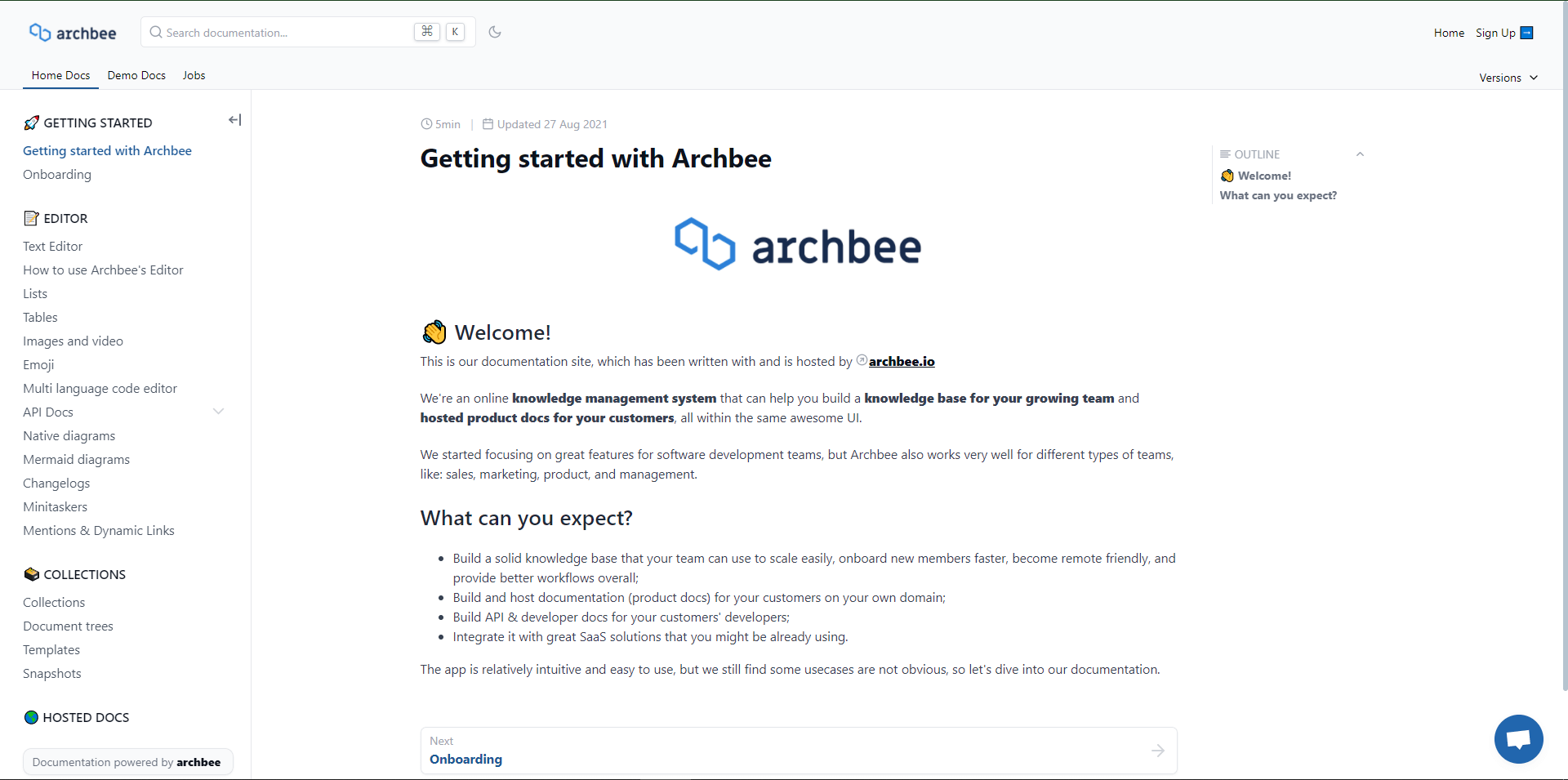Click the clock icon next to 5min
The height and width of the screenshot is (780, 1568).
click(x=425, y=123)
